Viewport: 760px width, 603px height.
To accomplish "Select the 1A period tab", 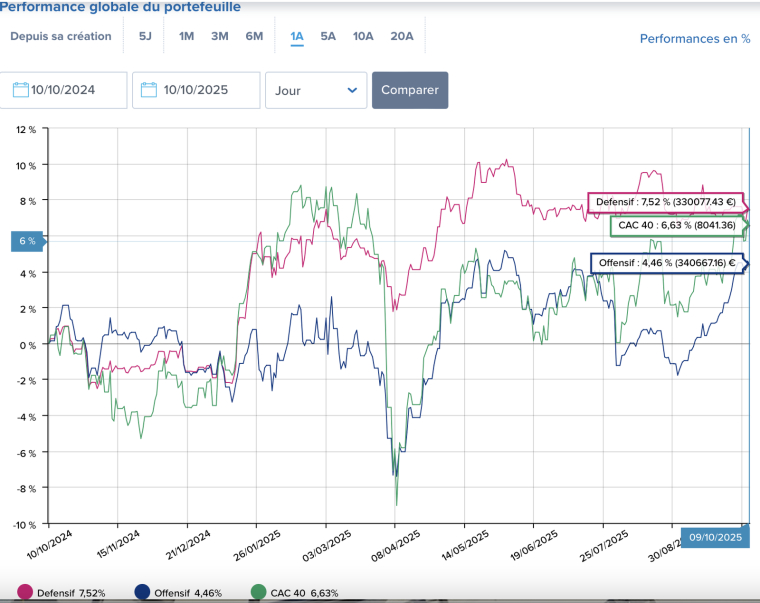I will click(297, 37).
